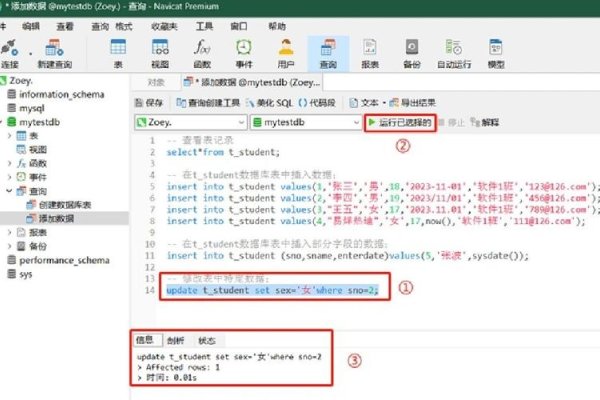600x400 pixels.
Task: Open the Edit (编辑) menu
Action: (31, 26)
